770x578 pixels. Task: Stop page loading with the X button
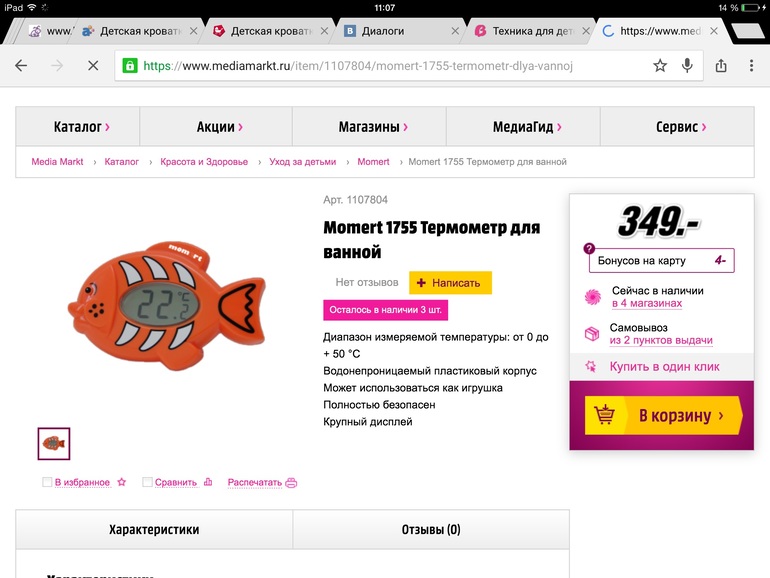click(90, 66)
